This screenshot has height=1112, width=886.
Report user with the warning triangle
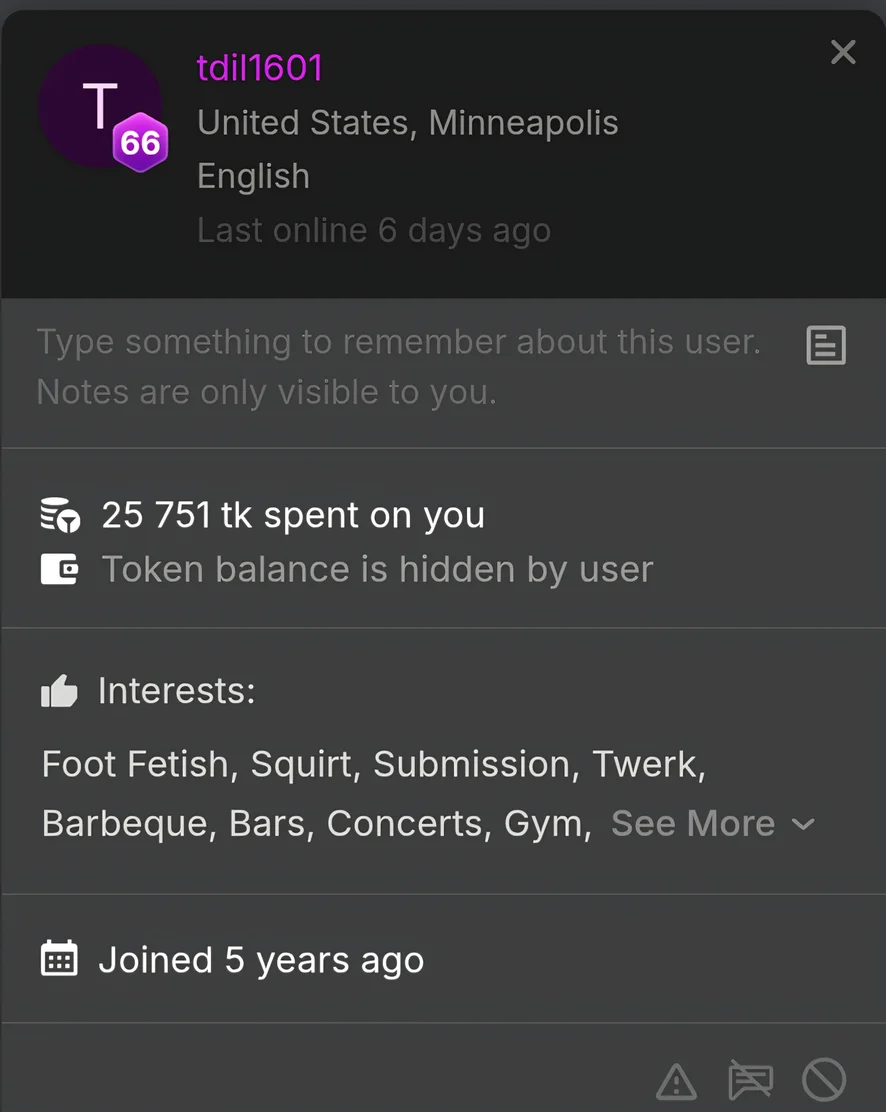pyautogui.click(x=676, y=1080)
